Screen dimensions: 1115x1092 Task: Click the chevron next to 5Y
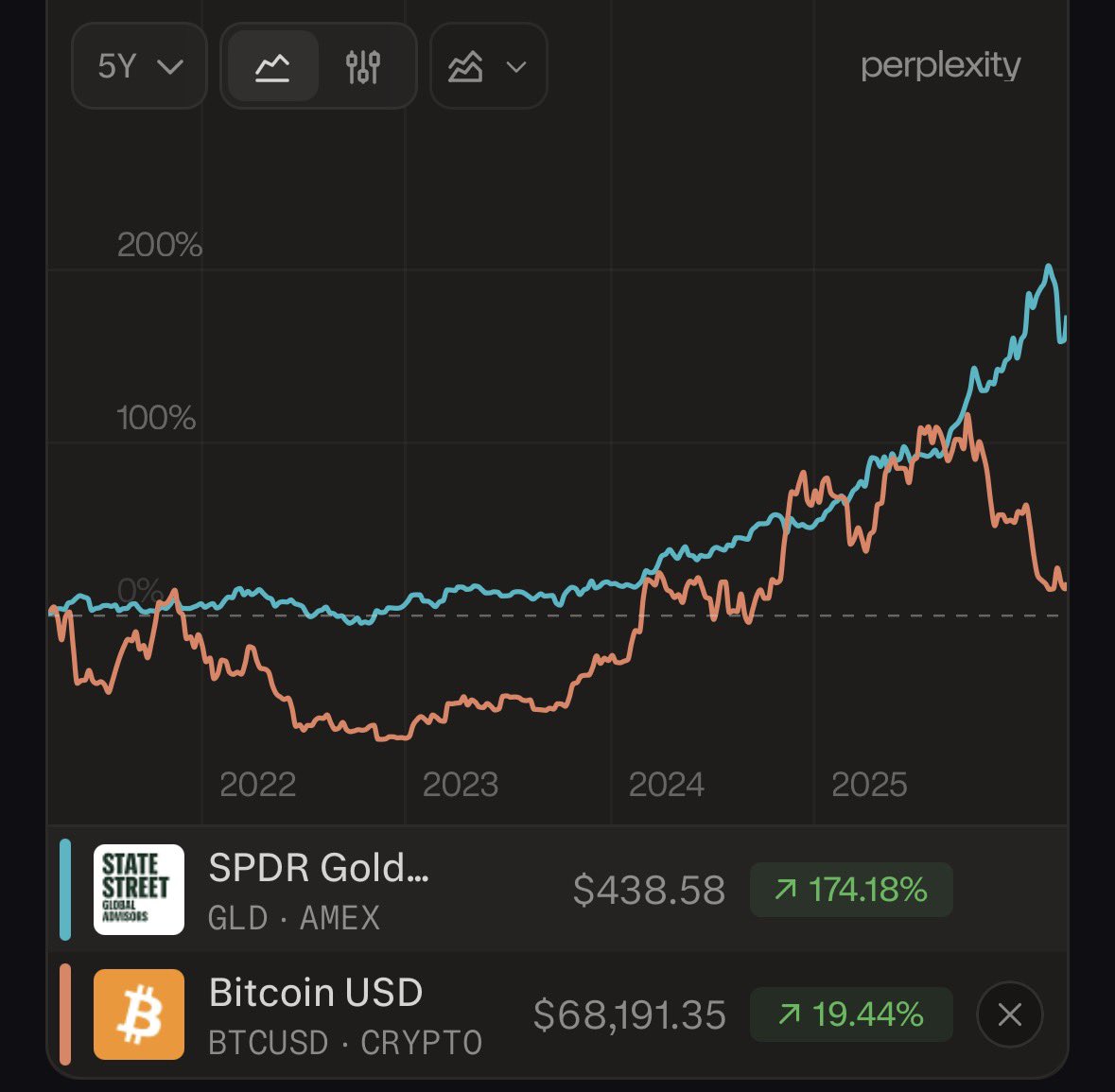(170, 66)
